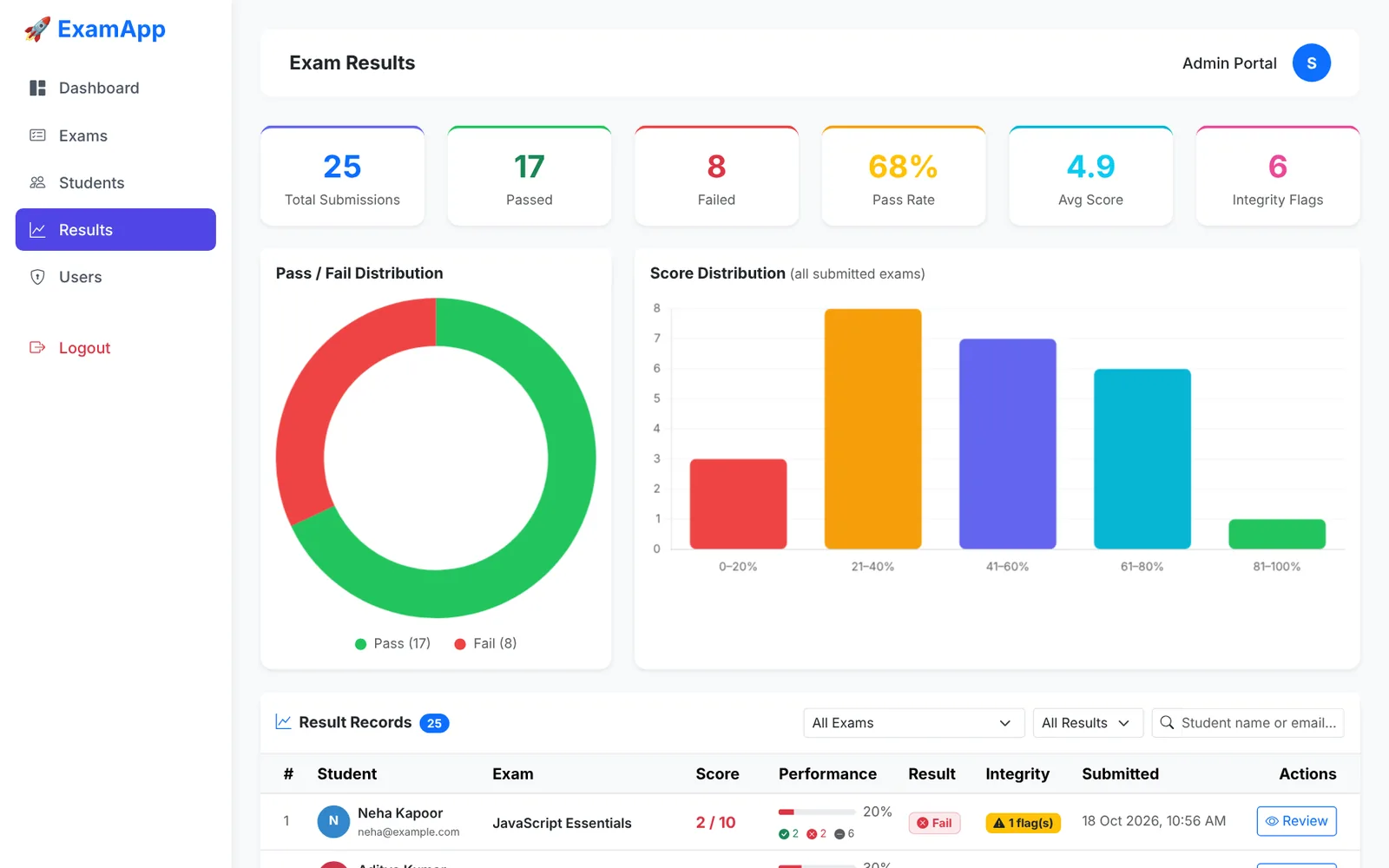Viewport: 1389px width, 868px height.
Task: Click the ExamApp brand title
Action: coord(111,30)
